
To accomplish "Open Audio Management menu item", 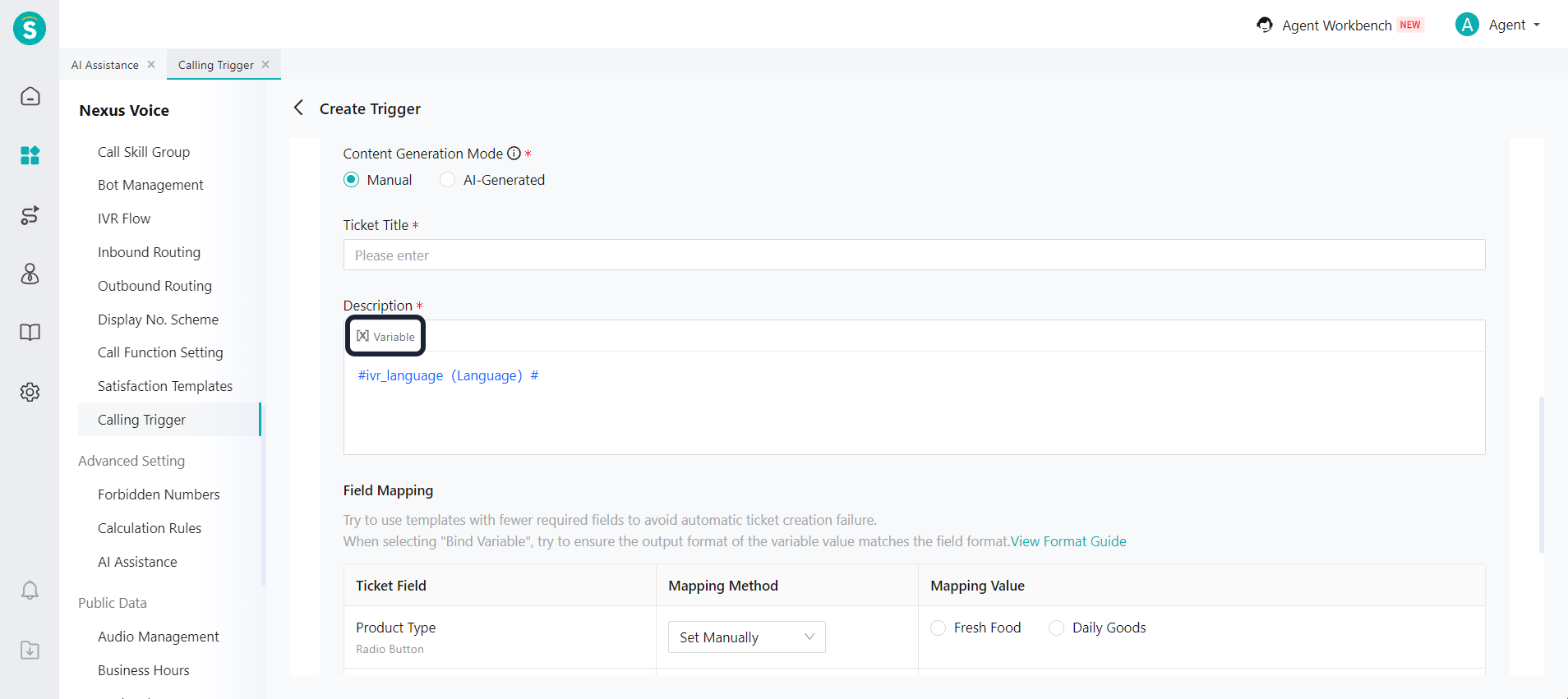I will click(x=158, y=636).
